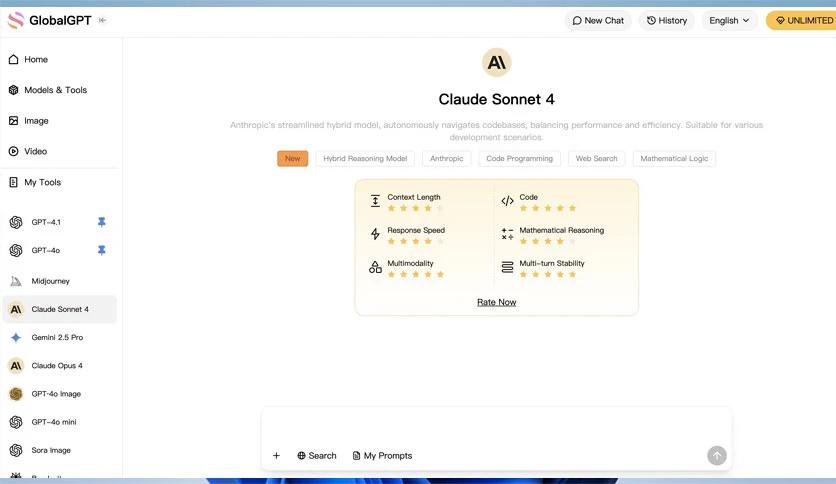The height and width of the screenshot is (484, 836).
Task: Click the UNLIMITED upgrade button
Action: coord(801,20)
